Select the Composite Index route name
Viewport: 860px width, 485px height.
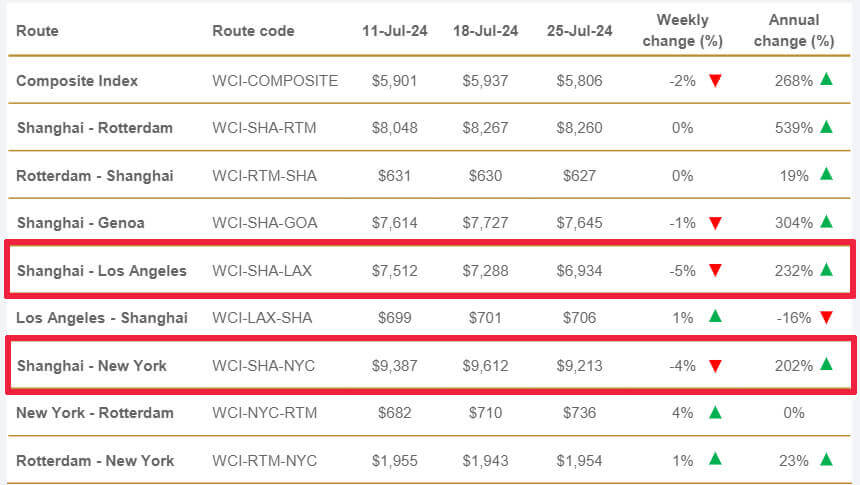[77, 81]
